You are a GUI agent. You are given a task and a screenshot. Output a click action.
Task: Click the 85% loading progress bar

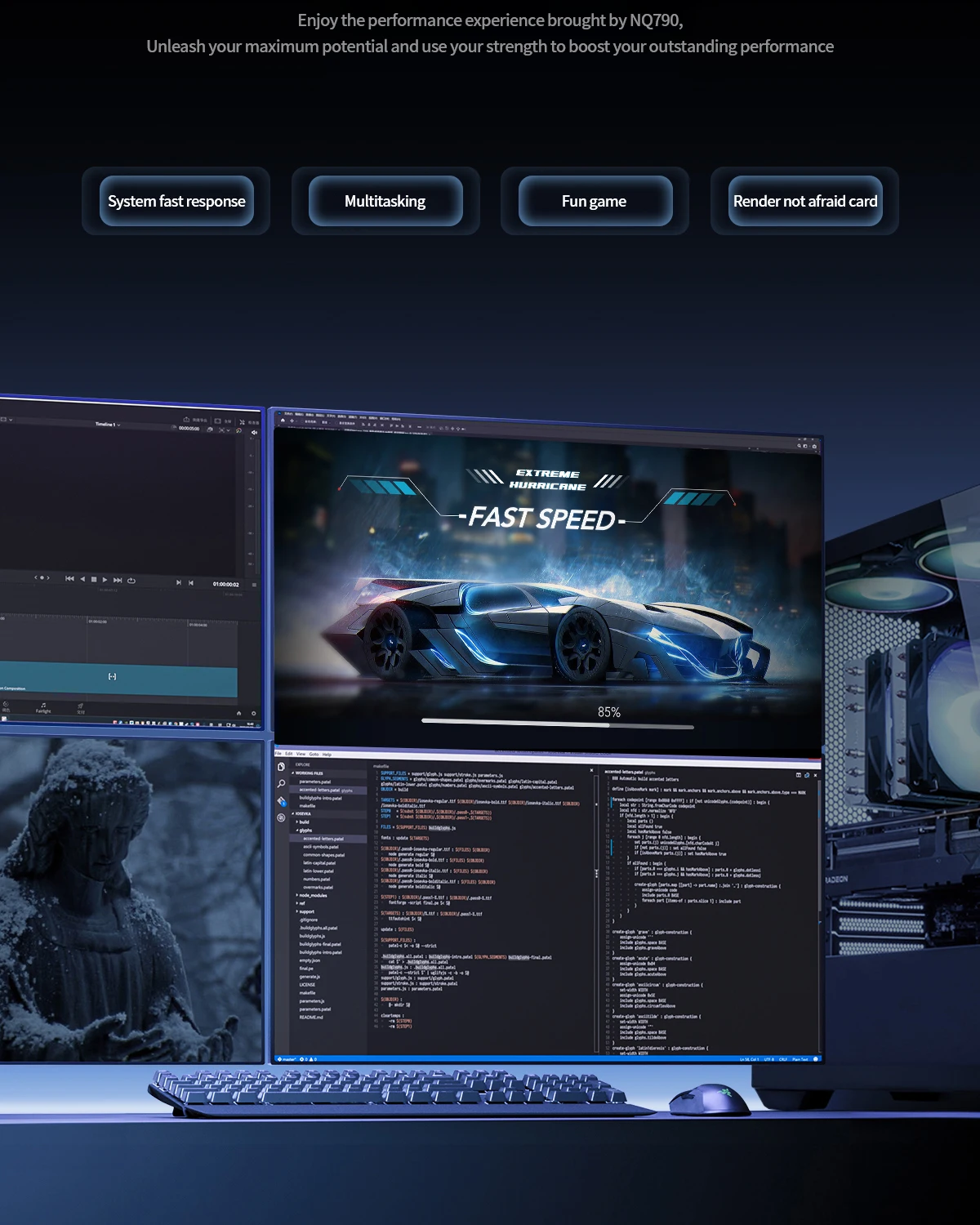[557, 724]
